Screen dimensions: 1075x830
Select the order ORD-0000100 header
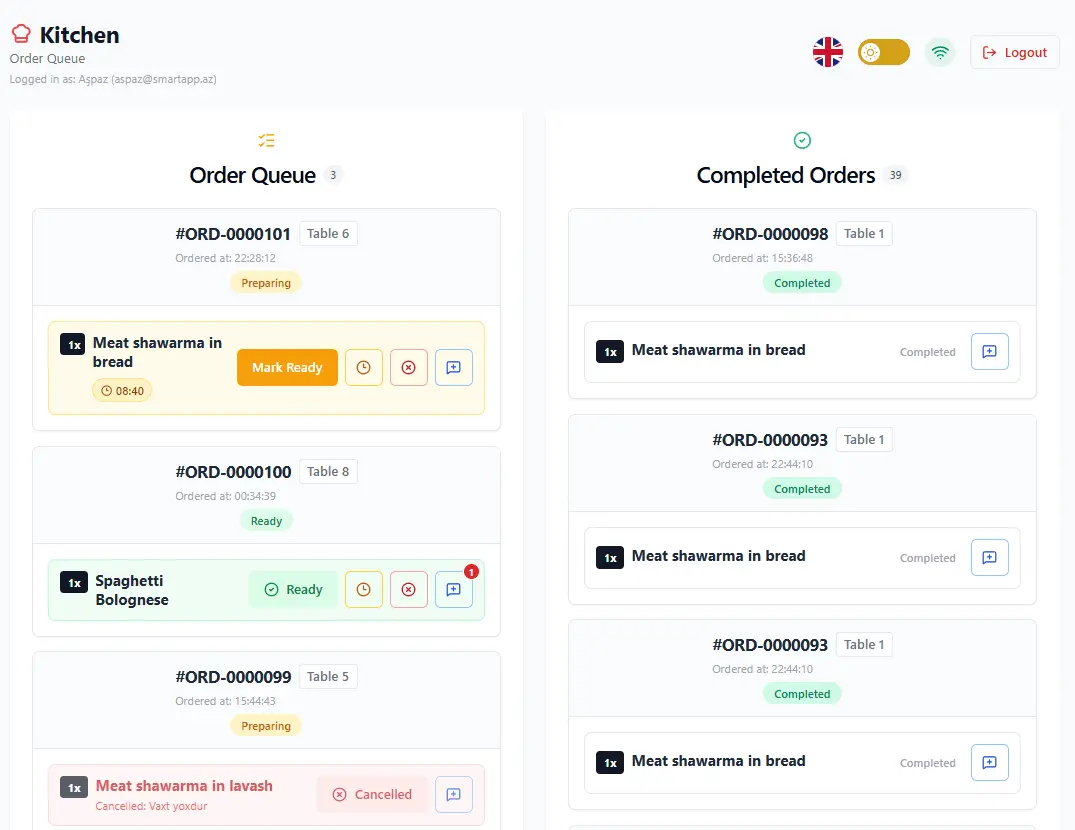[267, 496]
